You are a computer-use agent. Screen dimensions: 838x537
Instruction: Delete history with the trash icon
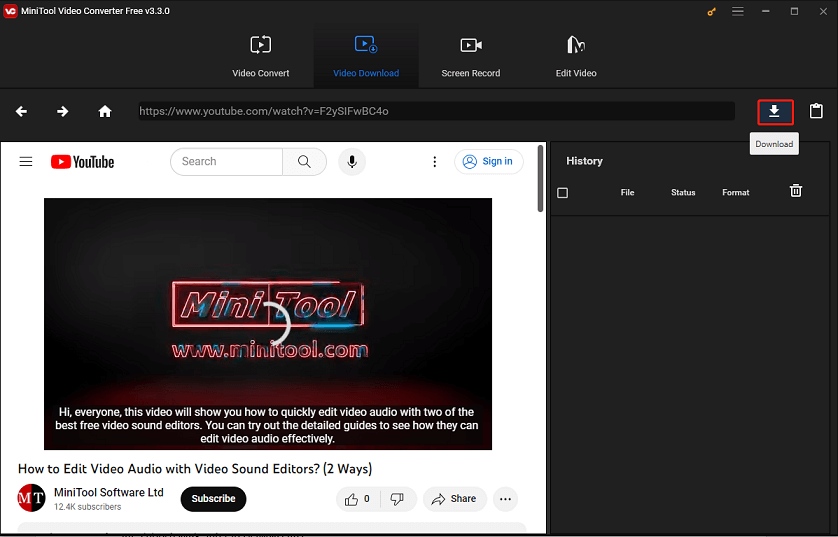[x=796, y=191]
